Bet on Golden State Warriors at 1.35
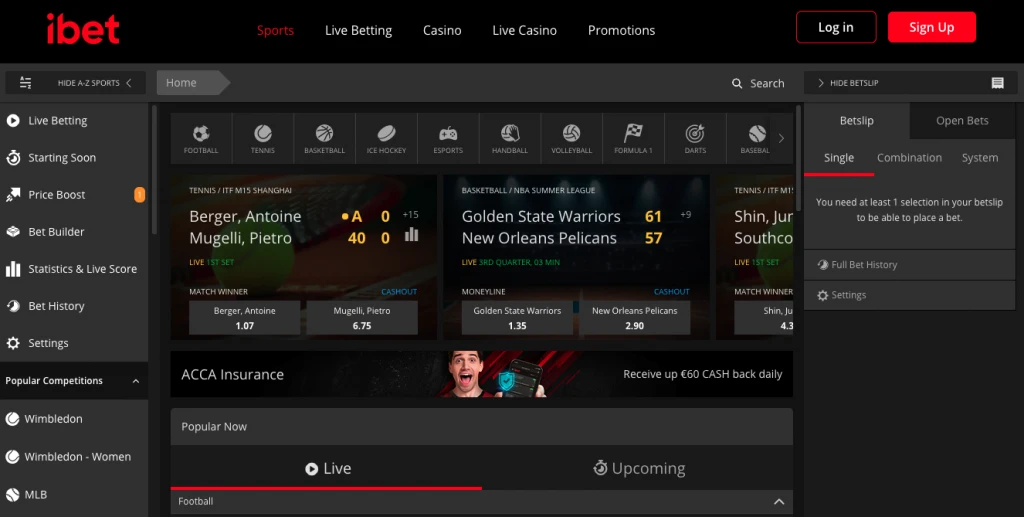Screen dimensions: 1024x517 pyautogui.click(x=517, y=318)
